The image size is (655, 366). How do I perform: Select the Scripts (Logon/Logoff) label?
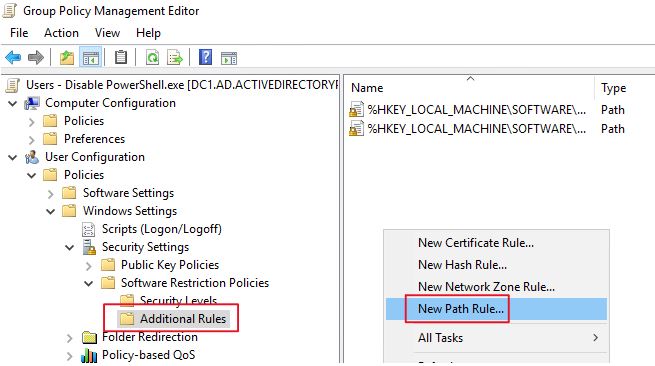162,229
